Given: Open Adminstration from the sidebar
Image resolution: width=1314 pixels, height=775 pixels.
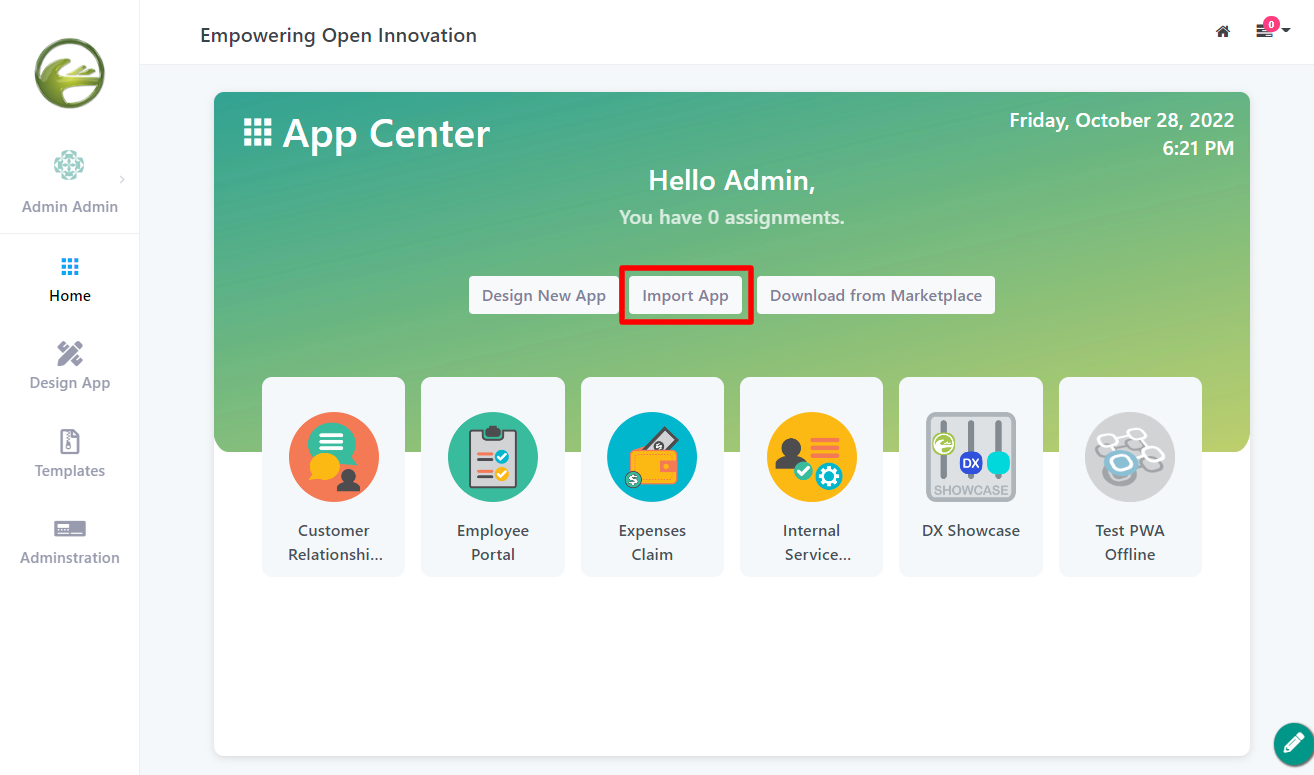Looking at the screenshot, I should (x=70, y=541).
